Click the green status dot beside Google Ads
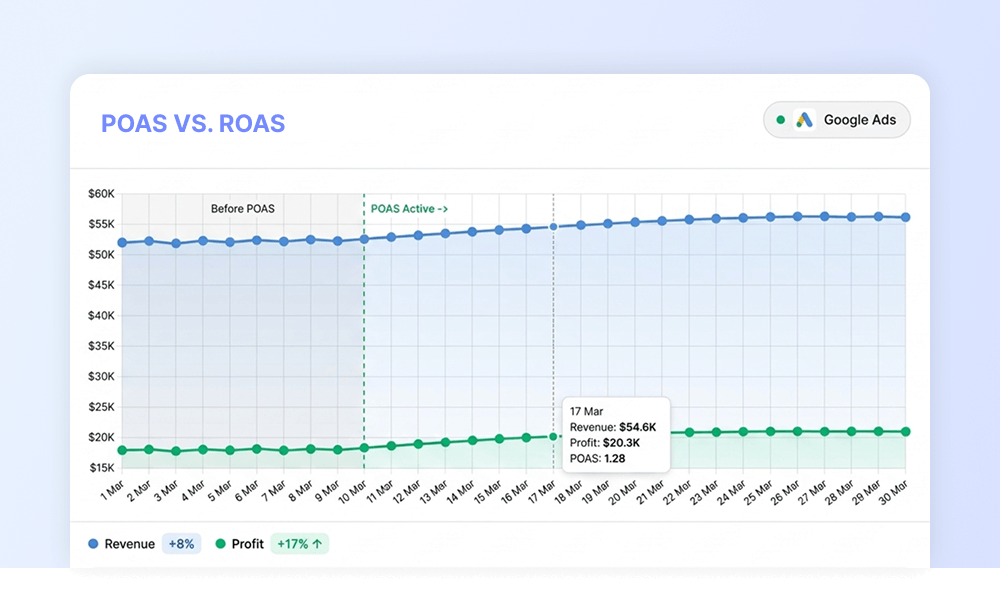The height and width of the screenshot is (594, 1000). click(780, 120)
